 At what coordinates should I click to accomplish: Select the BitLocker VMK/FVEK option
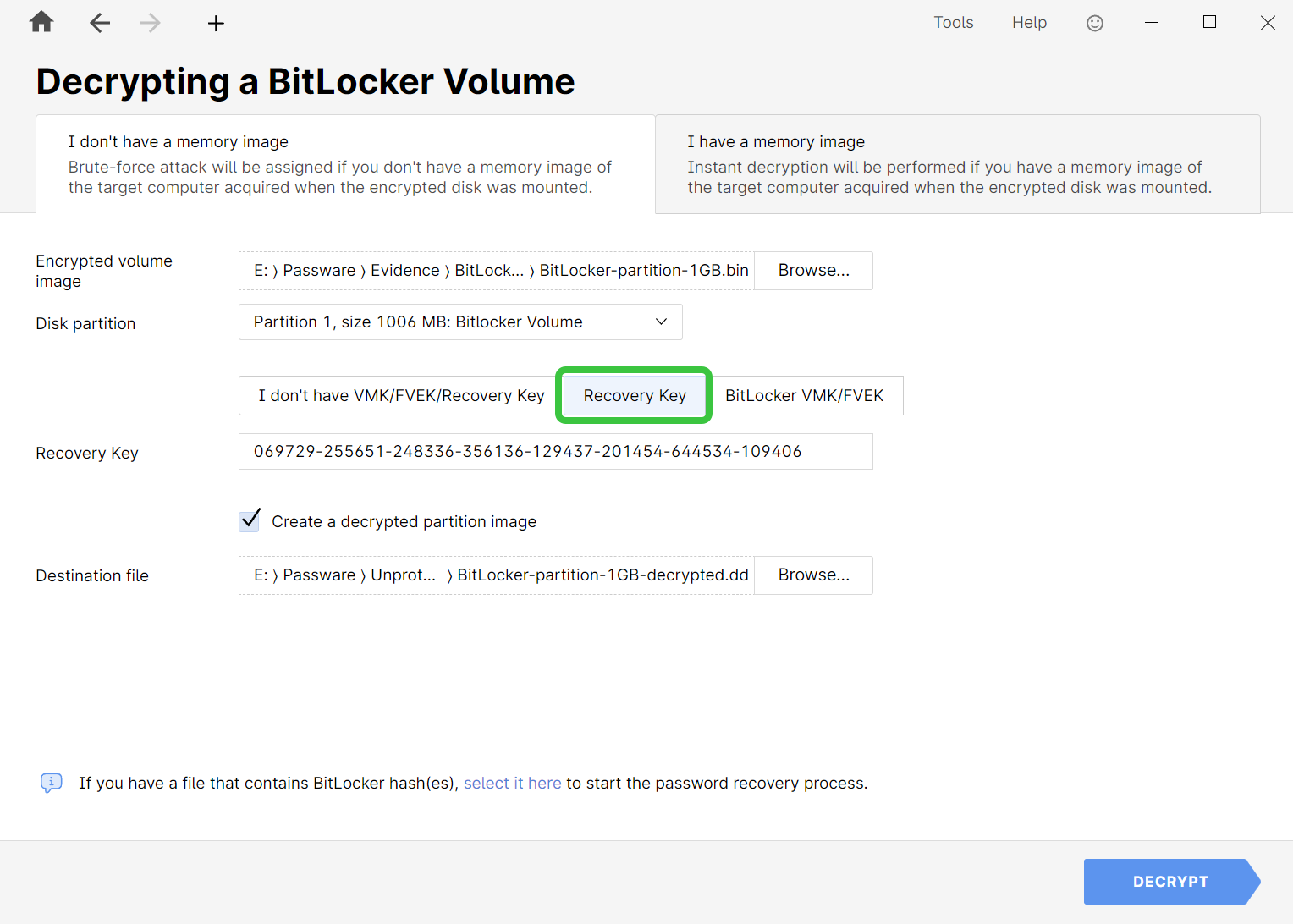(804, 396)
